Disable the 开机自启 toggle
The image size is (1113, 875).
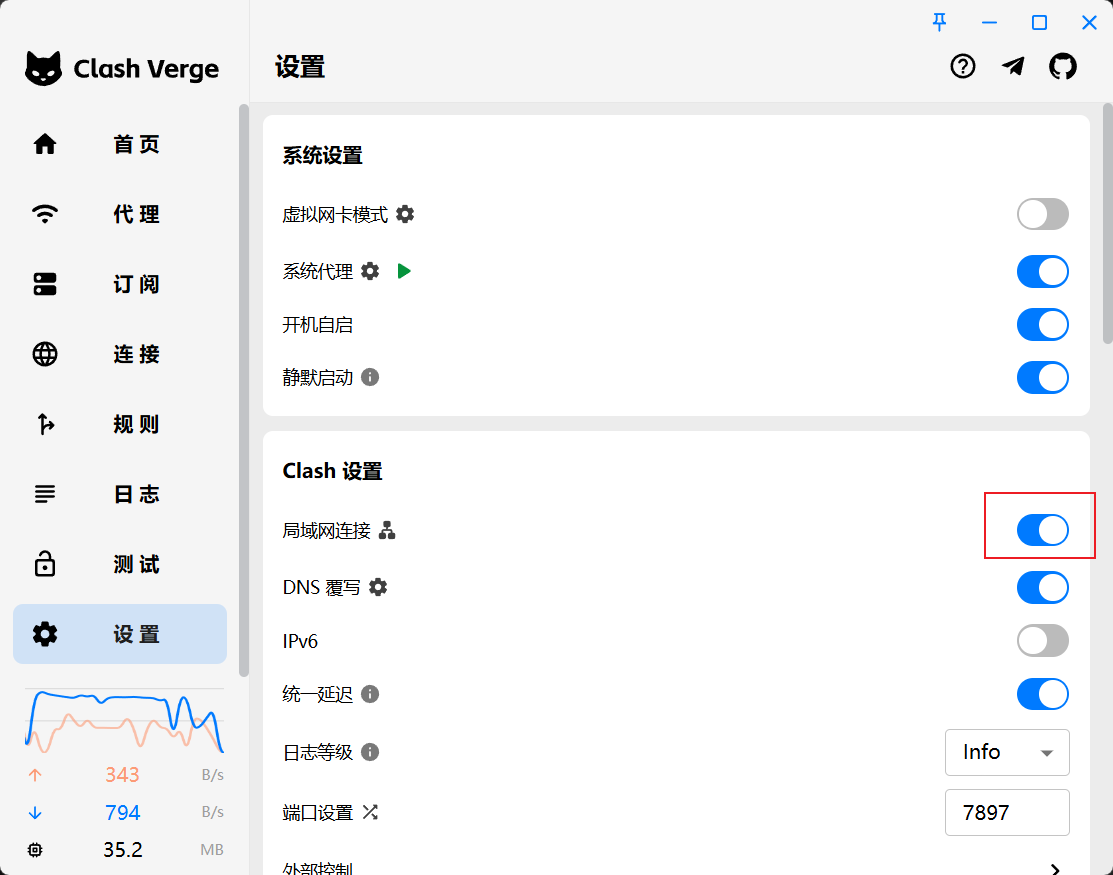[1042, 325]
